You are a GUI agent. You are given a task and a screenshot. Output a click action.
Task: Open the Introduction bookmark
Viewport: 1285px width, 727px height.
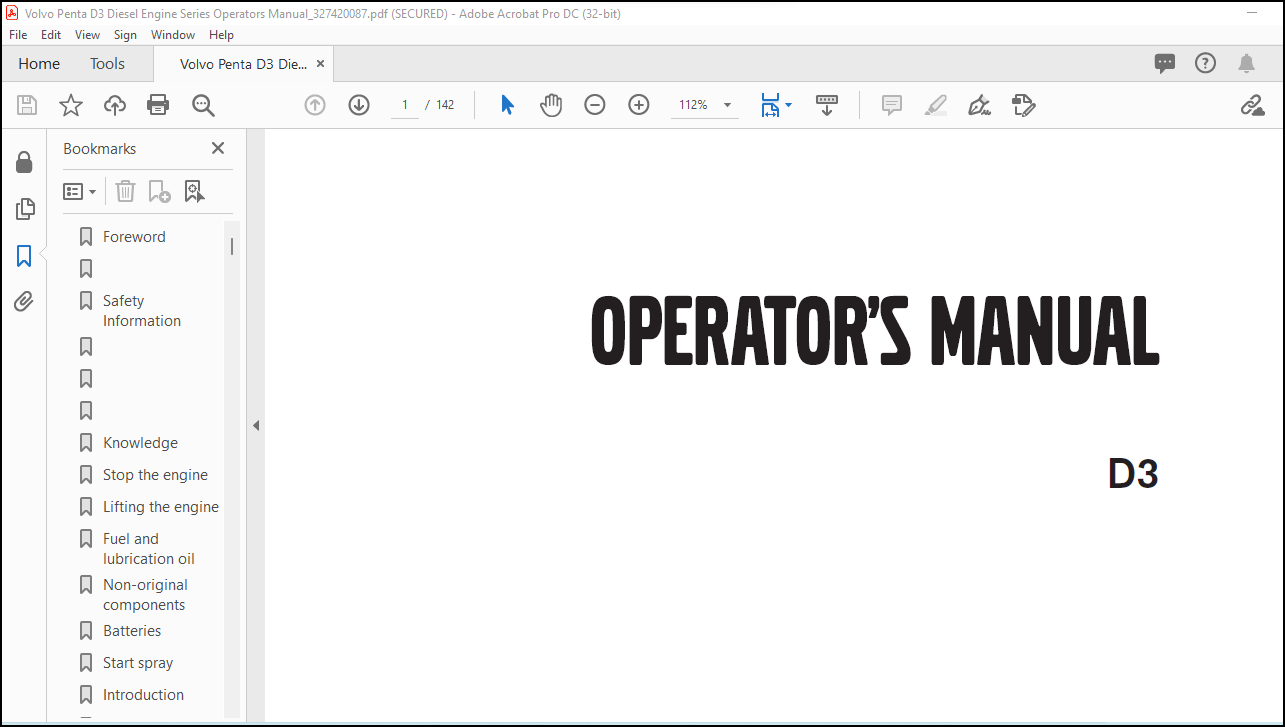click(x=143, y=695)
